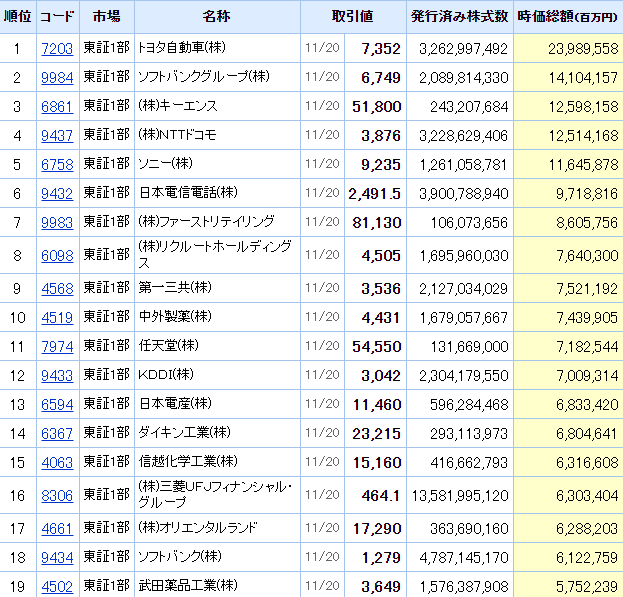The width and height of the screenshot is (623, 597).
Task: Click the 発行済み株式数 column header
Action: (460, 16)
